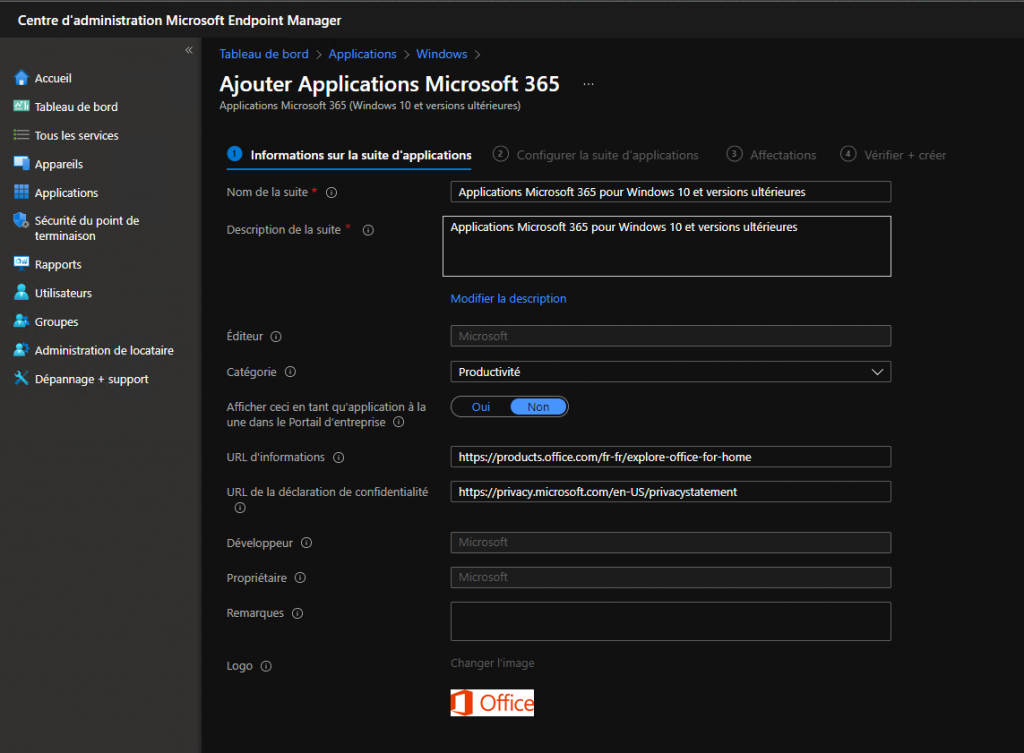Click the URL d'informations field
The image size is (1024, 753).
[x=671, y=457]
